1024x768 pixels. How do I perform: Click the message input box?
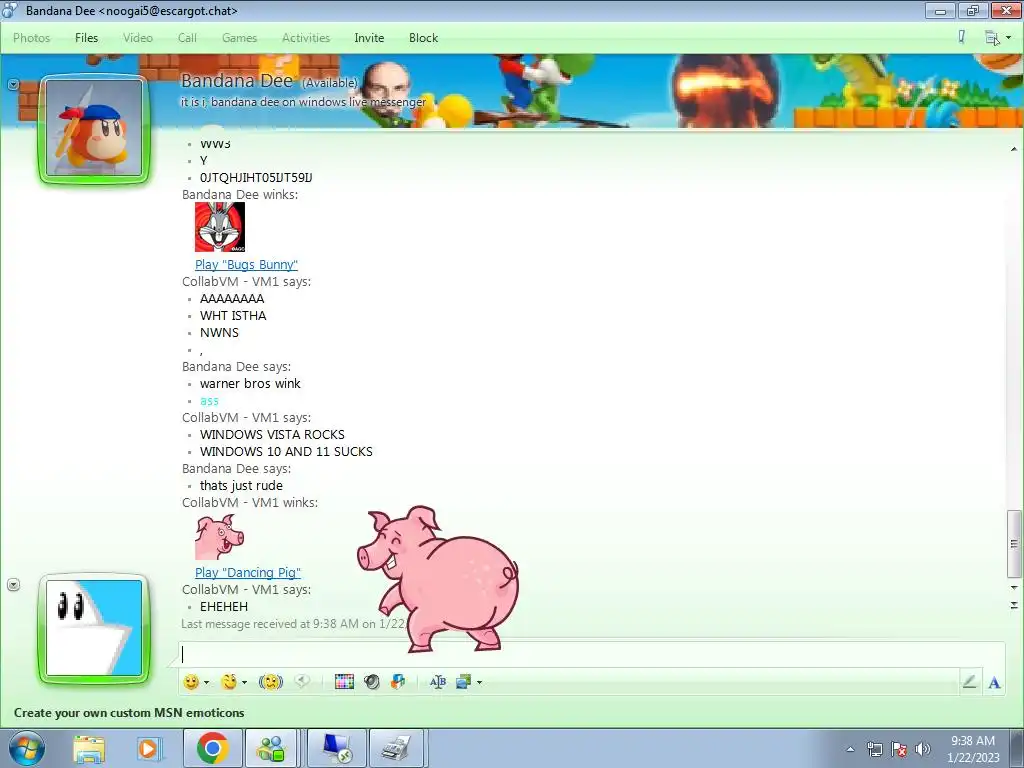591,654
